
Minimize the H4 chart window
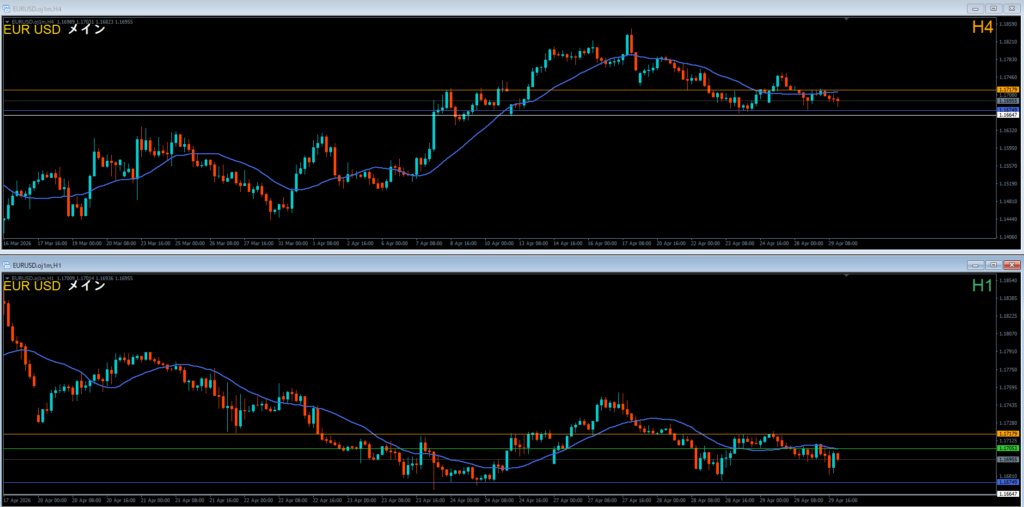(x=976, y=7)
